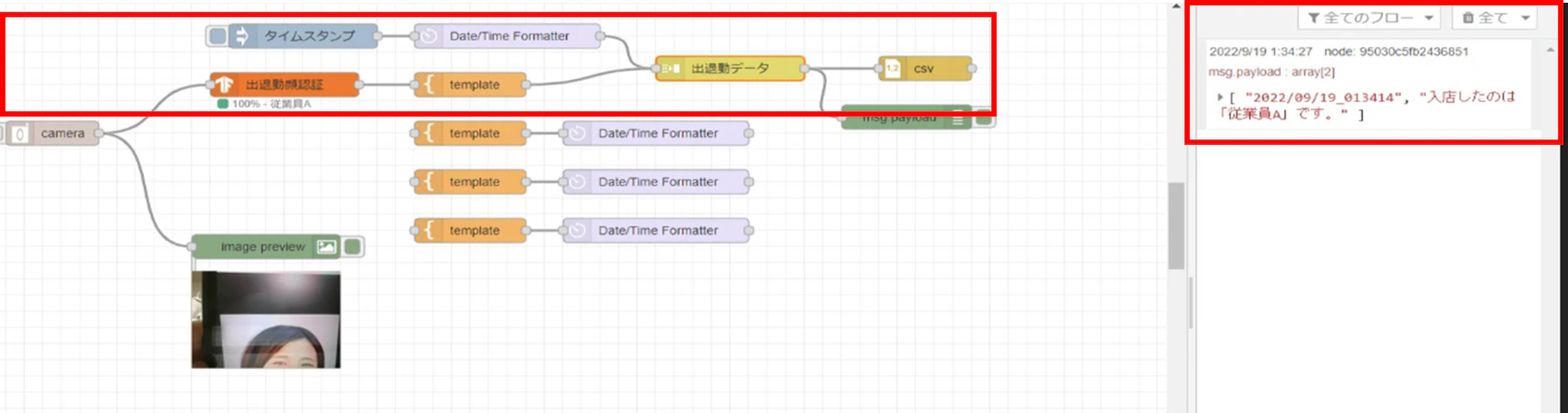Click the output port of 出退勤顔認証 node
Image resolution: width=1568 pixels, height=413 pixels.
358,85
